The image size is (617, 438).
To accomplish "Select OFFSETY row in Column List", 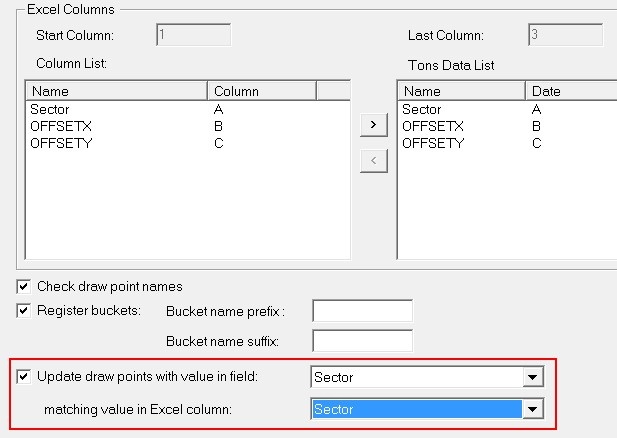I will point(58,143).
